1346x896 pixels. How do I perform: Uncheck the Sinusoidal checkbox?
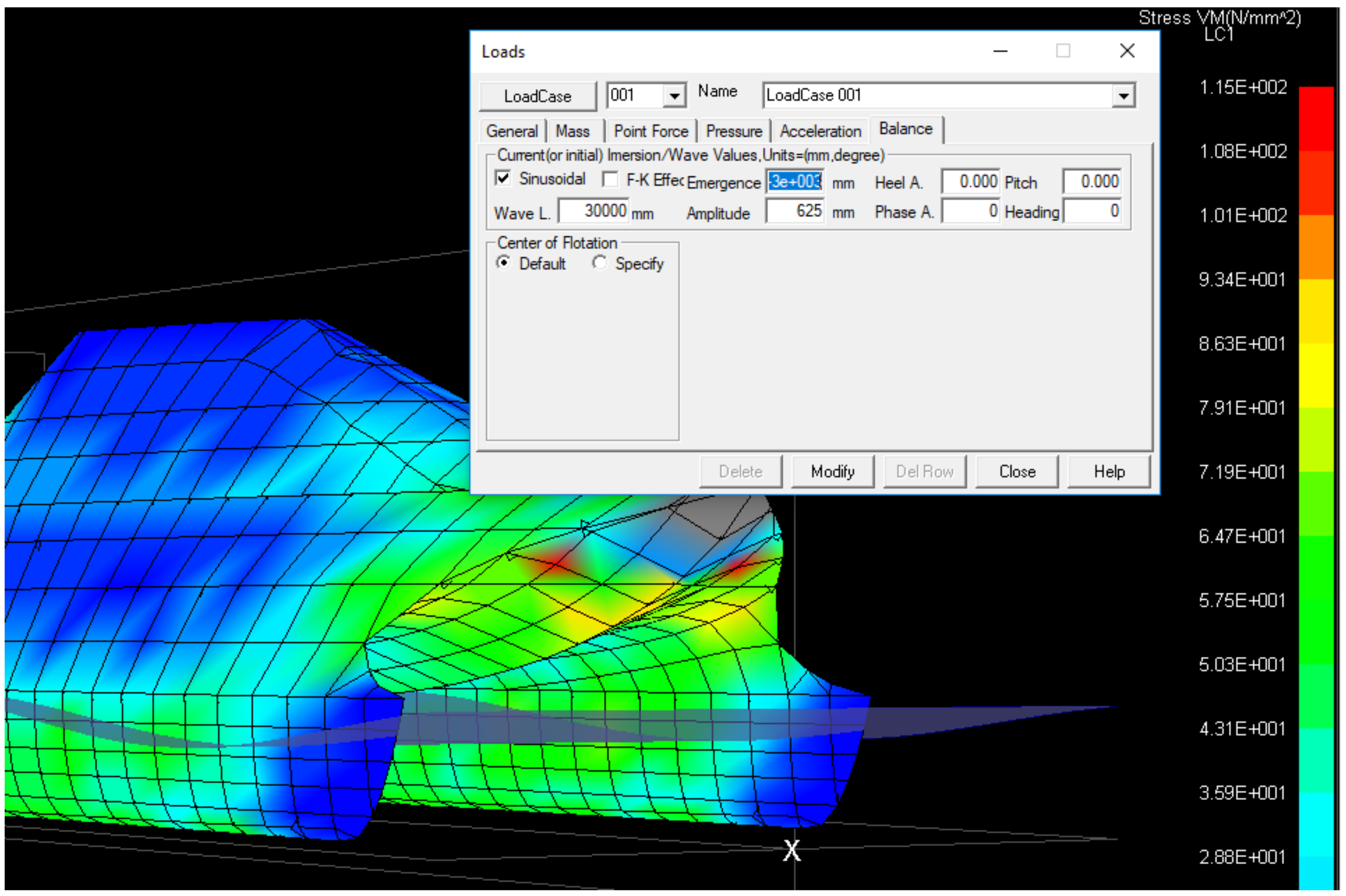503,178
